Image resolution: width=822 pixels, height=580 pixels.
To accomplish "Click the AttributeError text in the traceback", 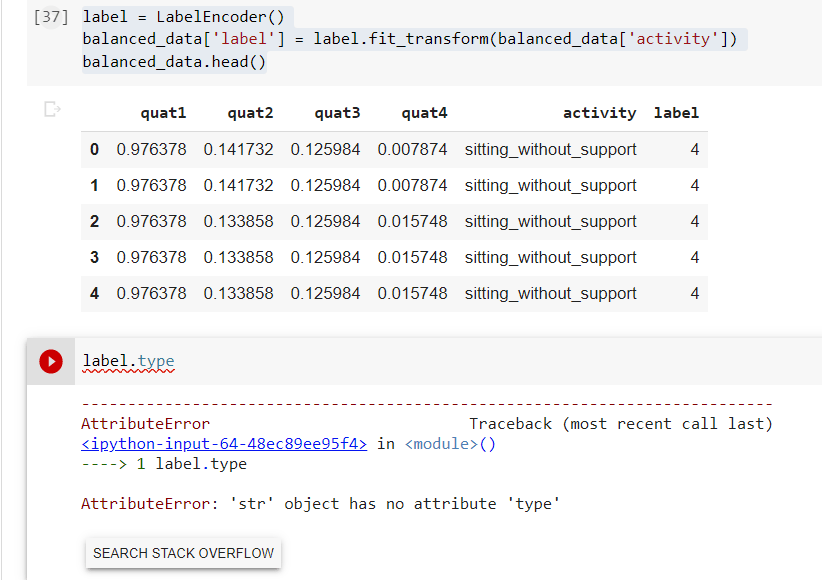I will tap(145, 423).
